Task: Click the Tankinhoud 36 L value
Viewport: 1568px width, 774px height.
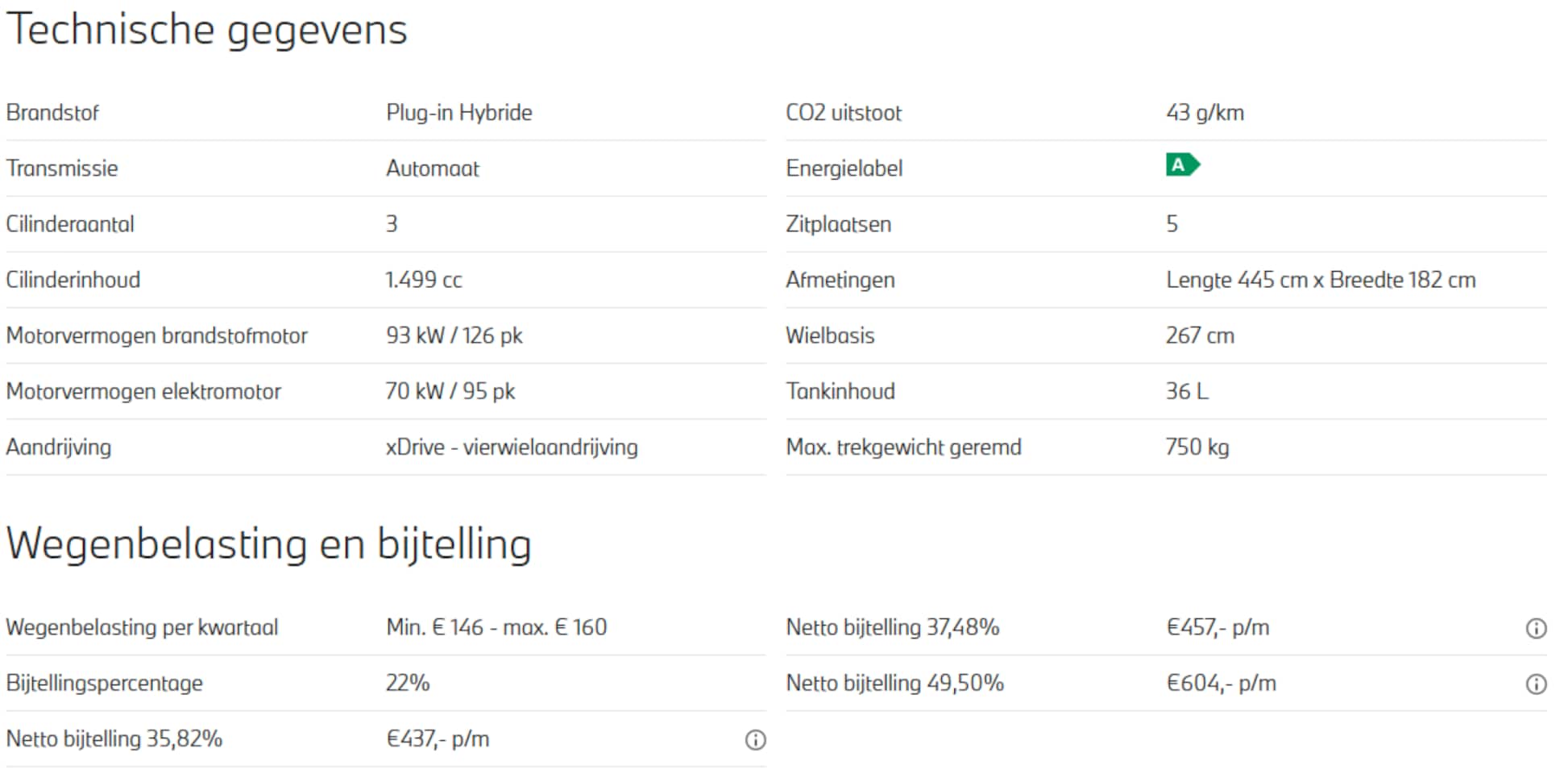Action: coord(1187,392)
